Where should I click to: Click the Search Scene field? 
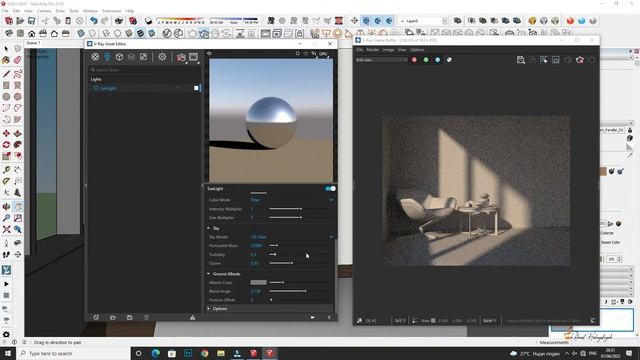(x=144, y=70)
